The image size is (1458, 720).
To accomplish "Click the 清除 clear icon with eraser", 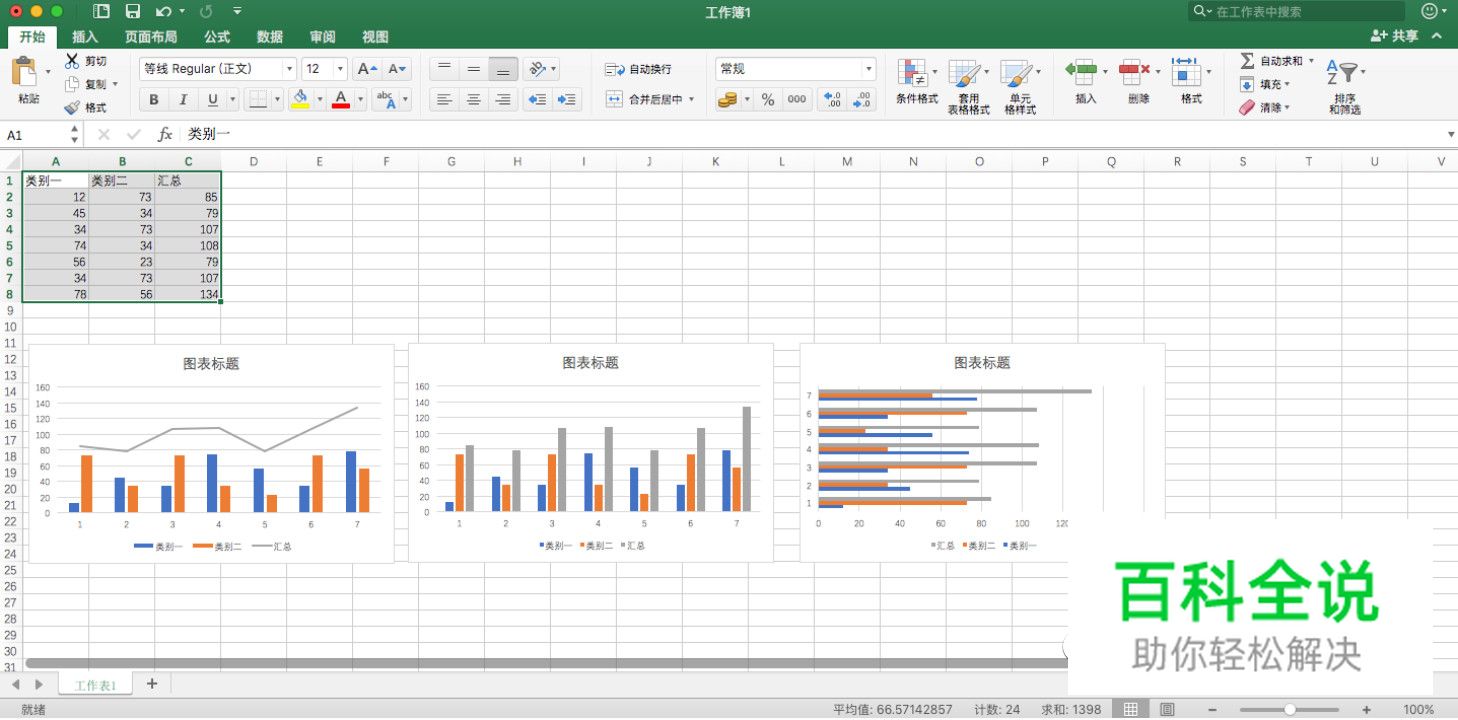I will (1246, 107).
